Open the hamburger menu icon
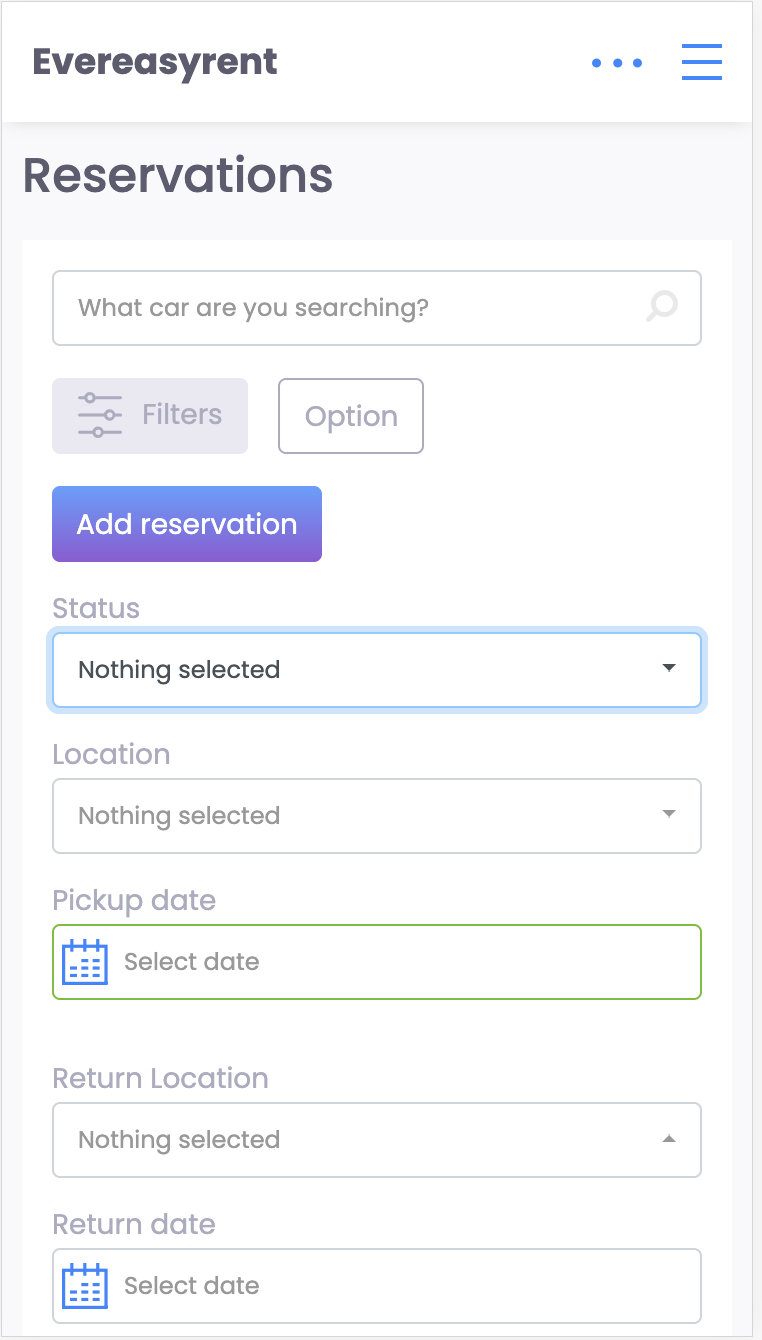This screenshot has height=1340, width=762. 701,62
